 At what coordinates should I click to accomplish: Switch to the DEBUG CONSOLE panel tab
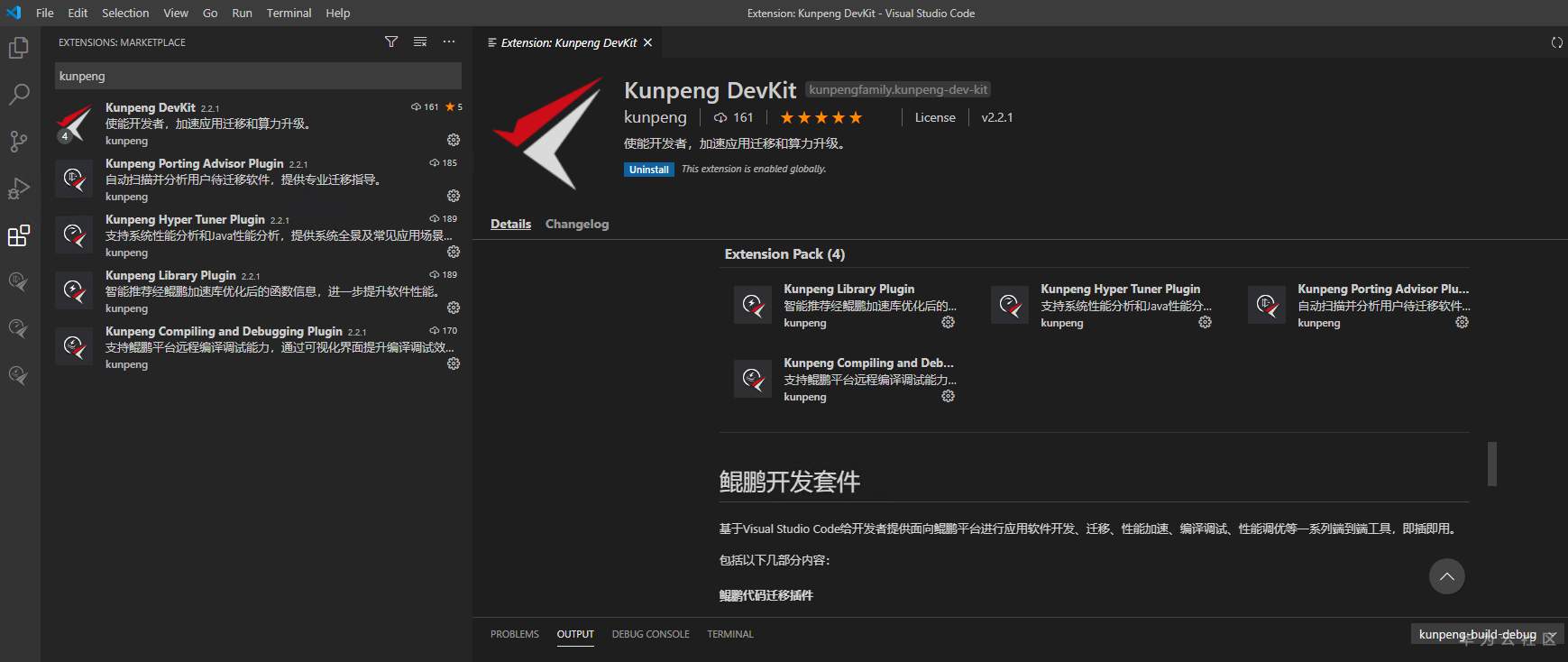click(651, 634)
